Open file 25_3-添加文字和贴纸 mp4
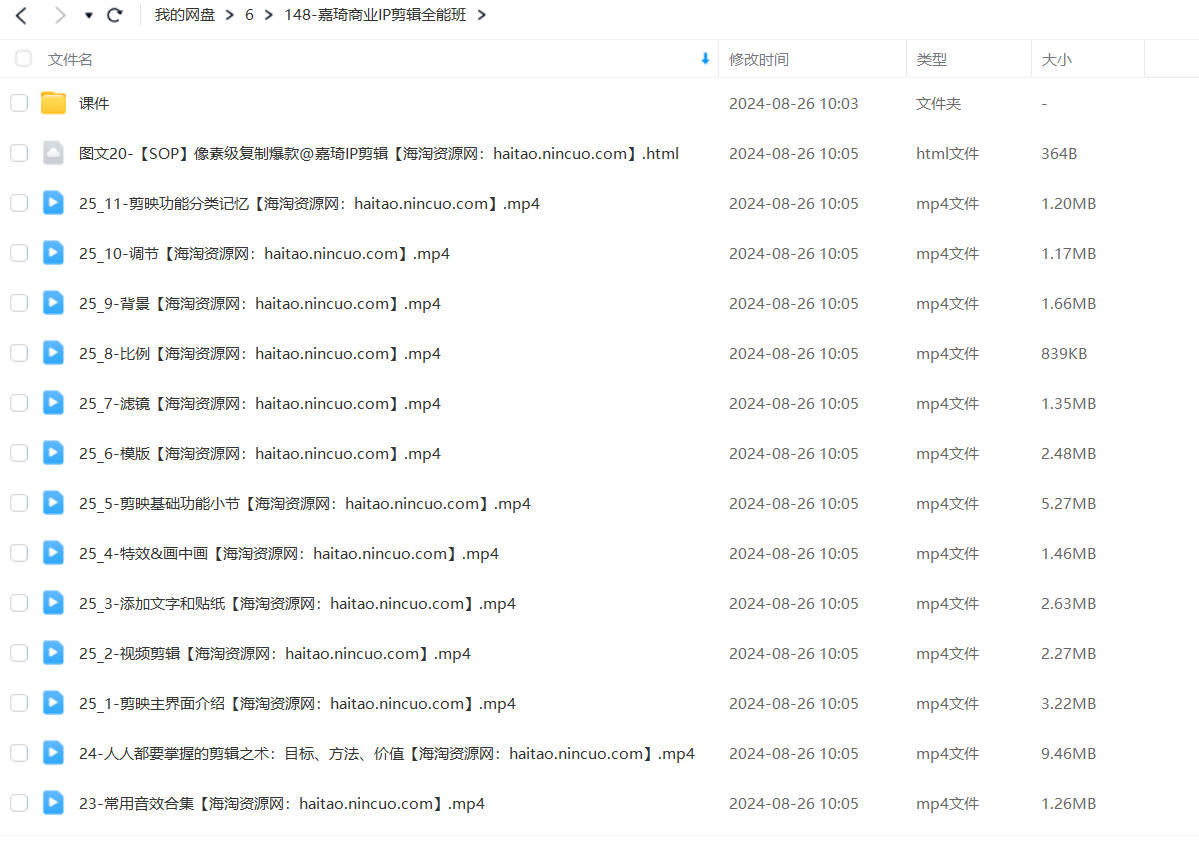Screen dimensions: 1199x851 [297, 603]
